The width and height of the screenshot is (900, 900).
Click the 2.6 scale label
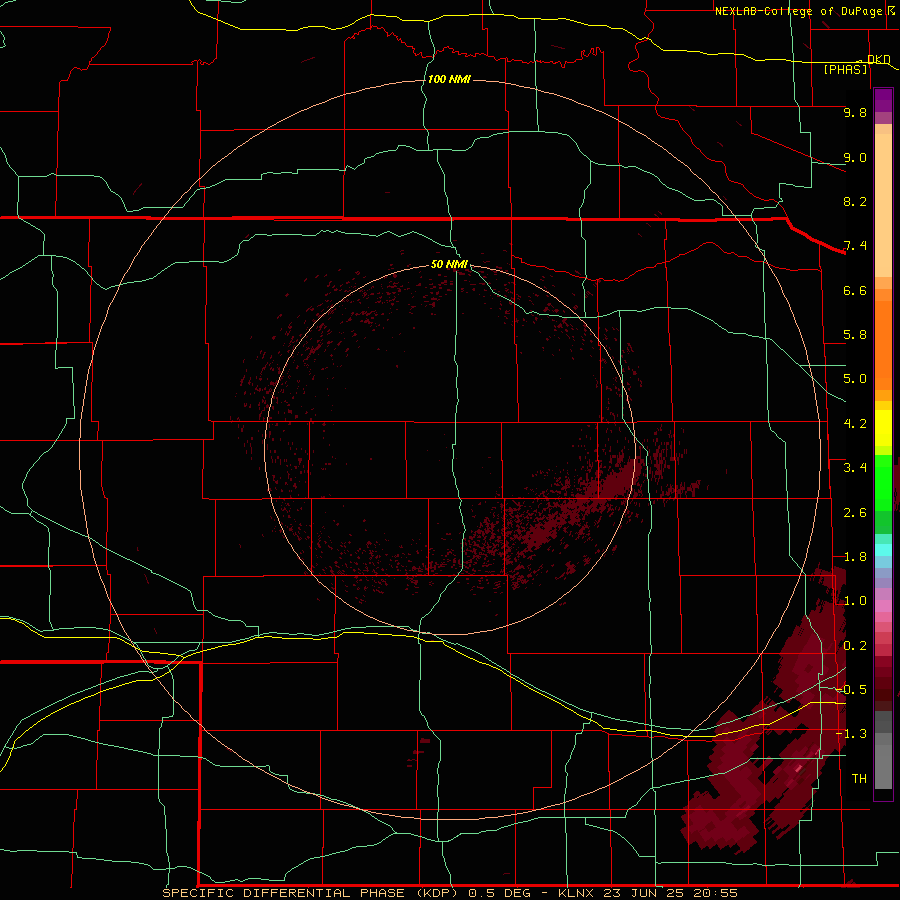(x=855, y=513)
